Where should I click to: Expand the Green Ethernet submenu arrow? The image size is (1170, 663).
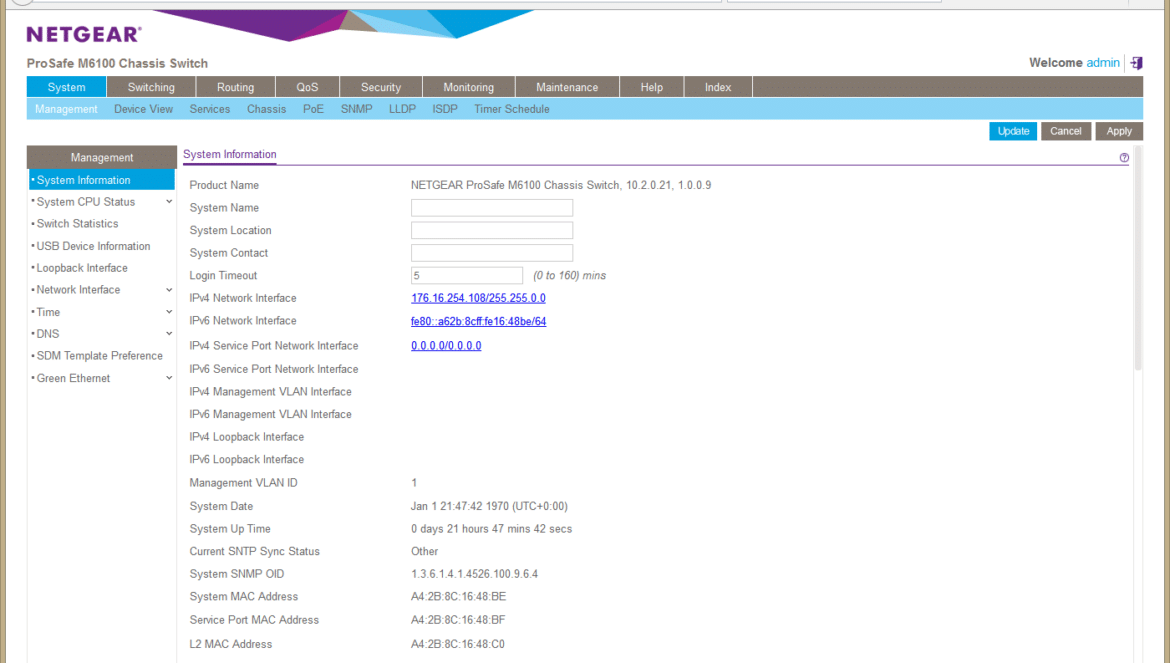169,378
